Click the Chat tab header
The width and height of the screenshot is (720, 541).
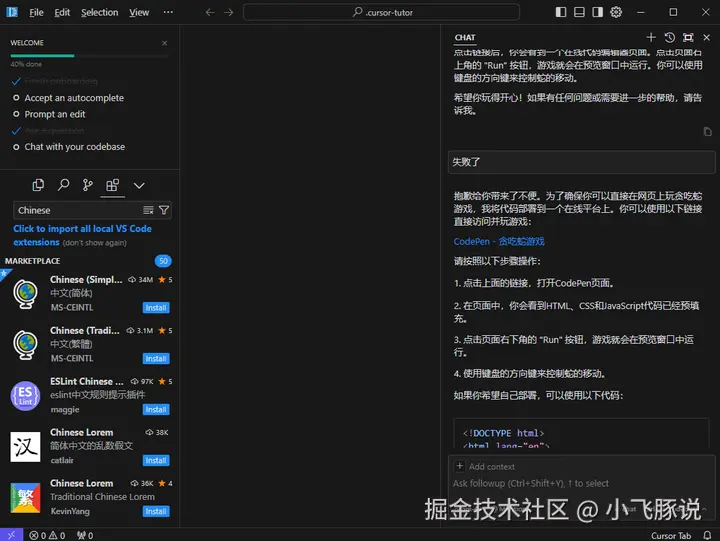coord(465,38)
